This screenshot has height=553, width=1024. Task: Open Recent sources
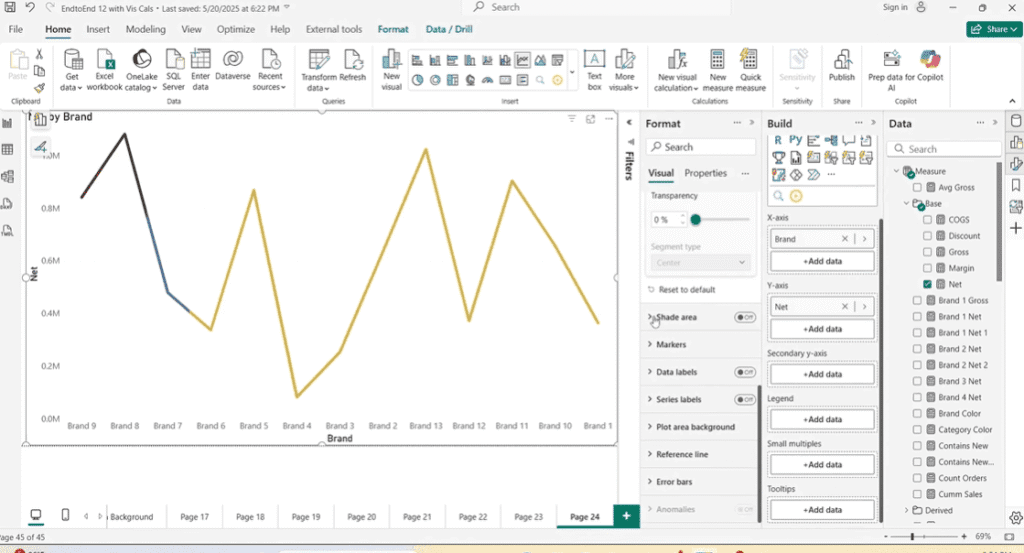coord(270,70)
